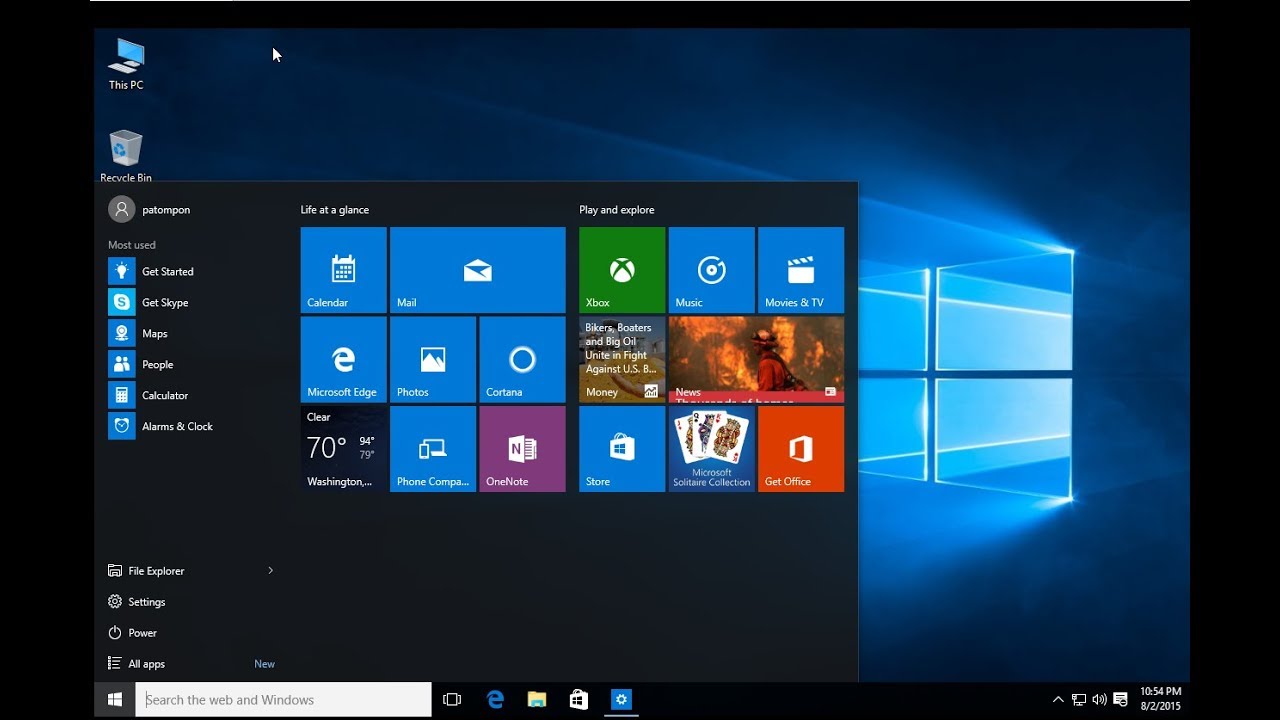Image resolution: width=1280 pixels, height=720 pixels.
Task: Open the Xbox tile
Action: pos(622,270)
